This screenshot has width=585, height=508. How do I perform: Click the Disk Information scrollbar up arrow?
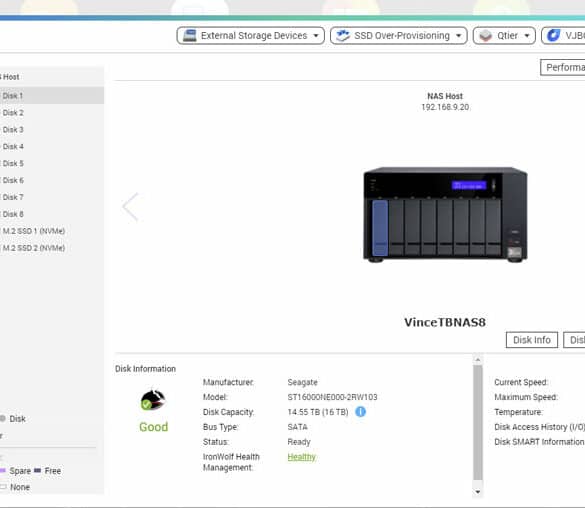pyautogui.click(x=478, y=360)
